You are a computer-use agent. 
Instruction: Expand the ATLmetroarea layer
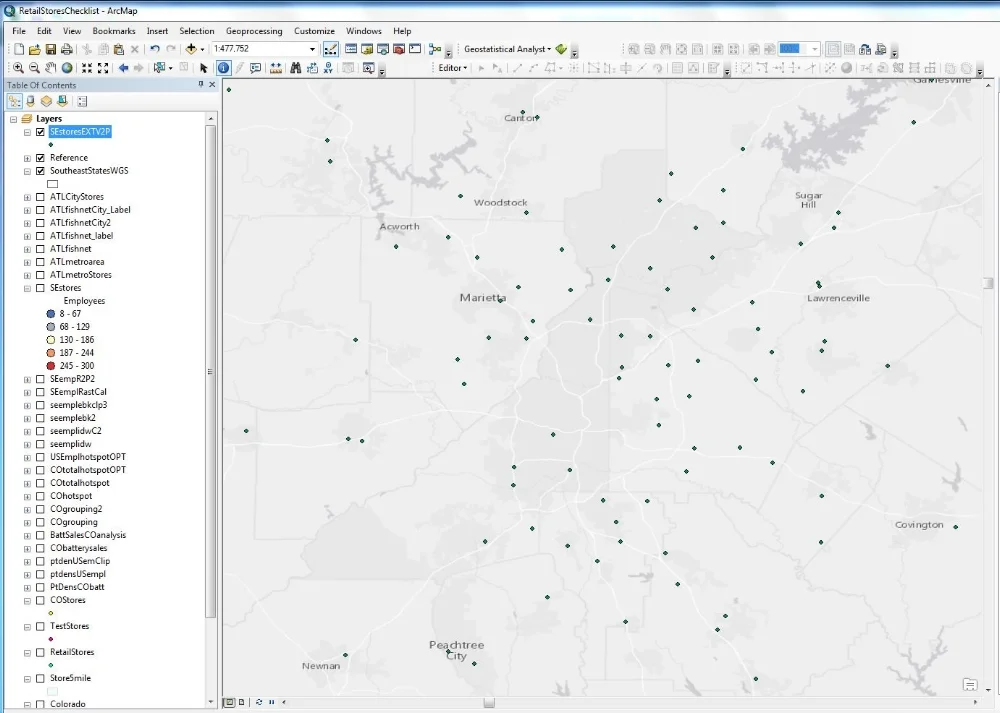27,262
